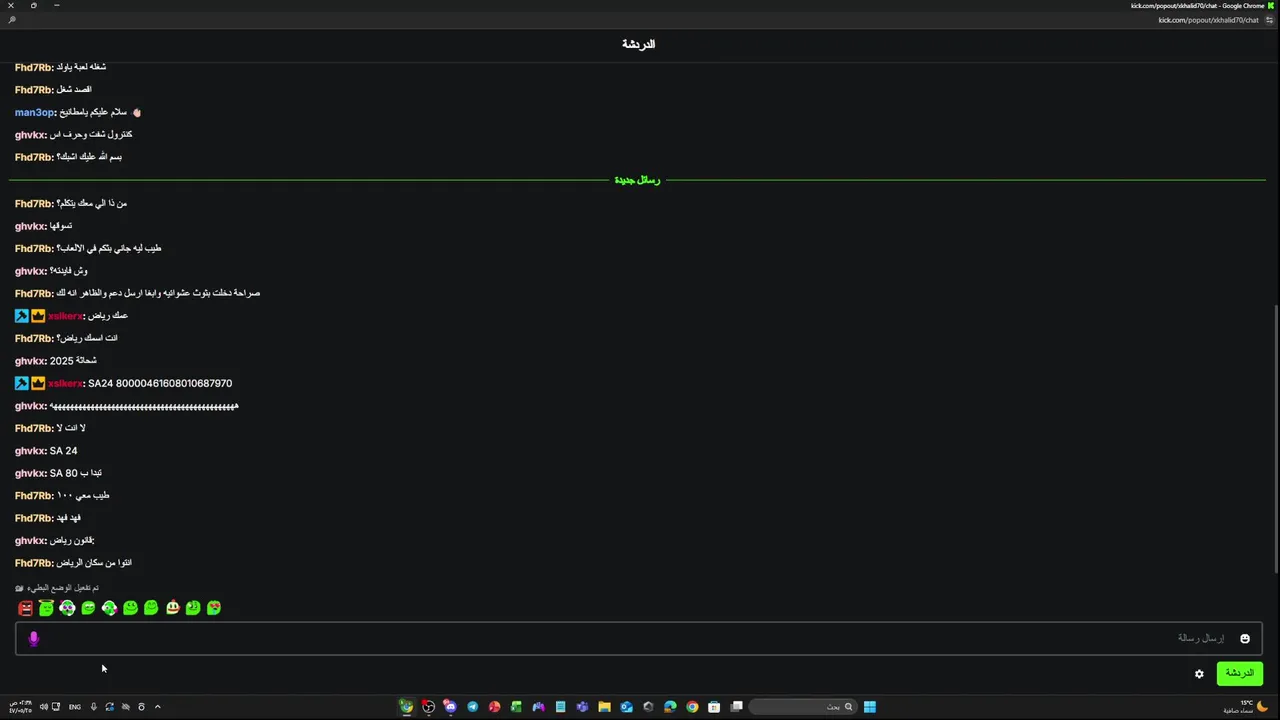Open Google Chrome taskbar icon

point(692,707)
